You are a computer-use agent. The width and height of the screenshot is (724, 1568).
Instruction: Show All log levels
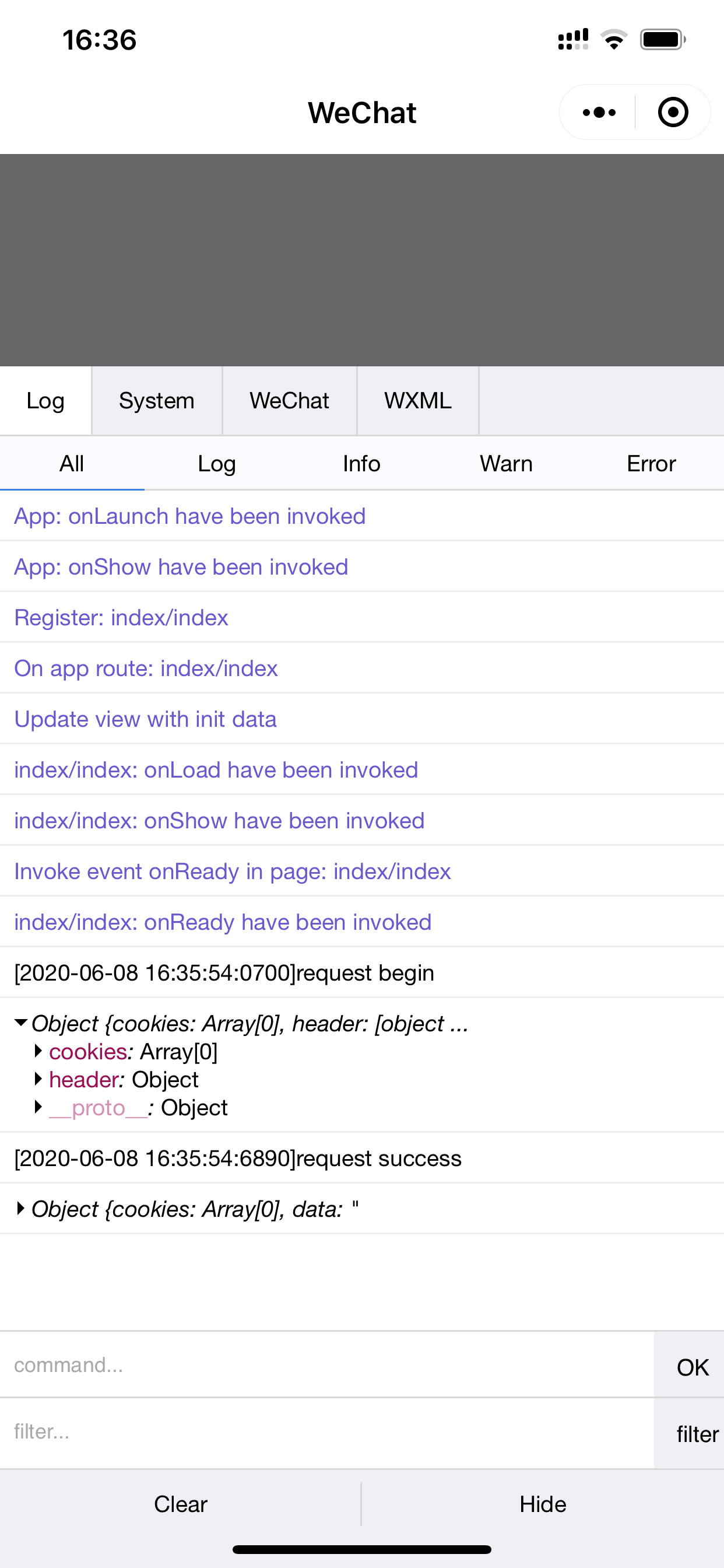72,464
